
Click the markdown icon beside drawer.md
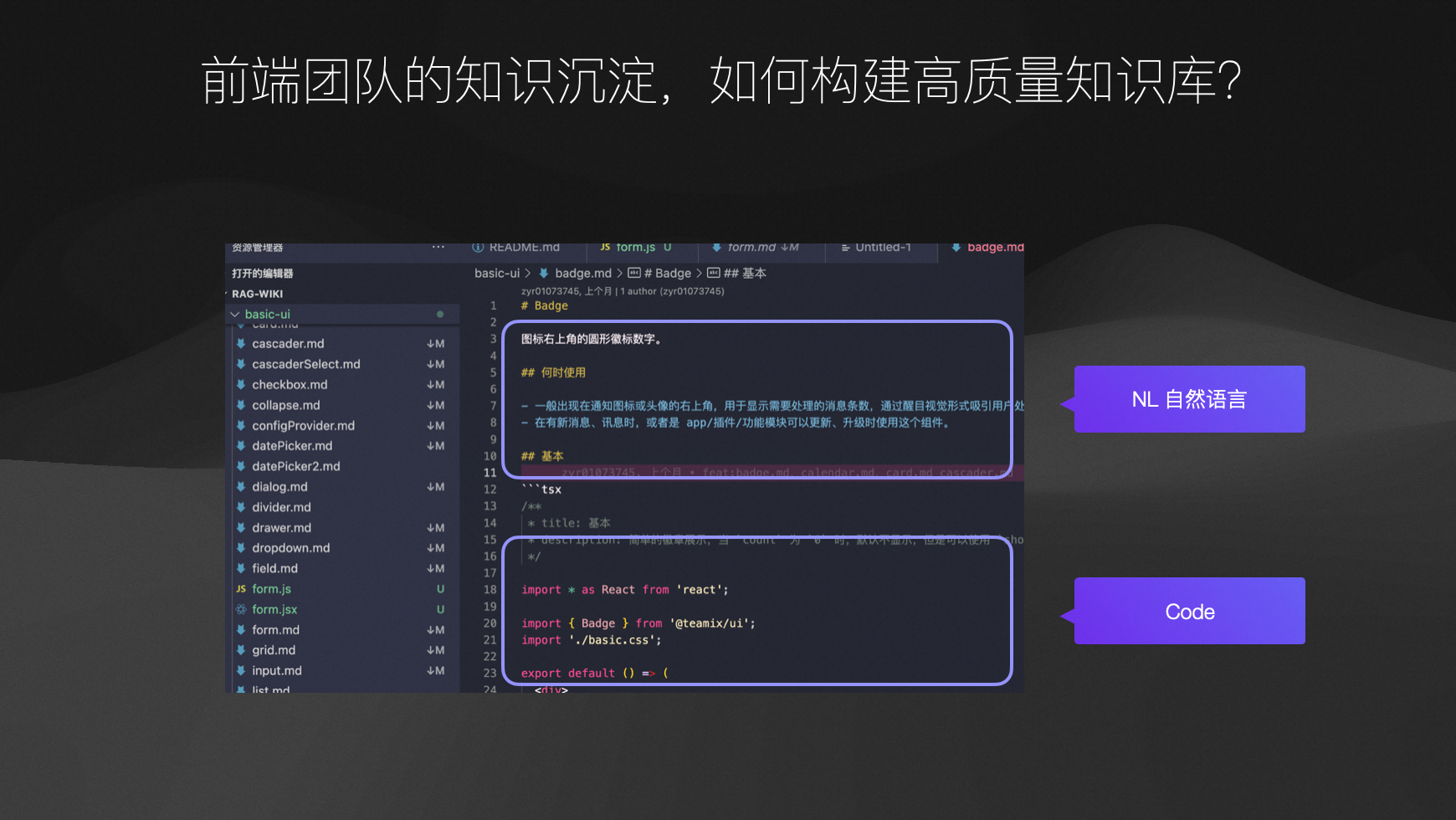(241, 528)
